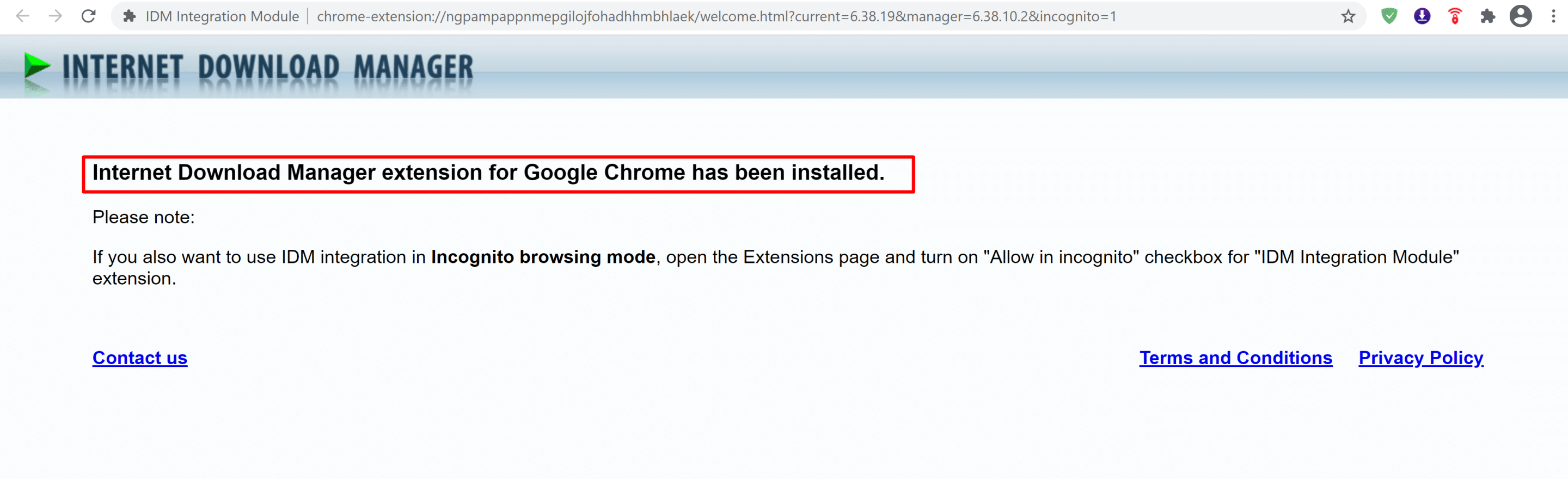The width and height of the screenshot is (1568, 479).
Task: Open the green shield checkmark extension
Action: (x=1388, y=16)
